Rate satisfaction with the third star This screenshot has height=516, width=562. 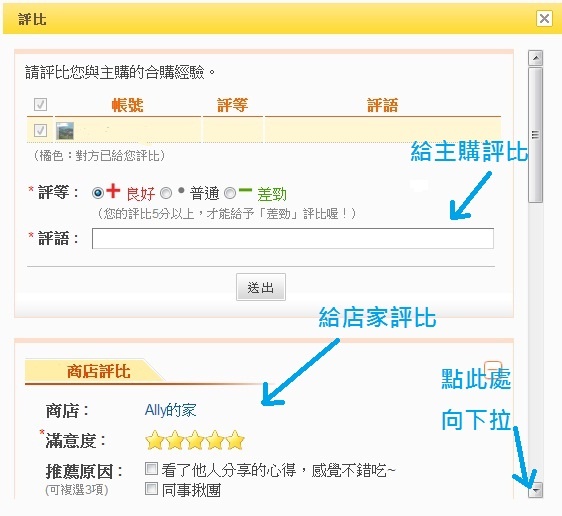pyautogui.click(x=195, y=440)
